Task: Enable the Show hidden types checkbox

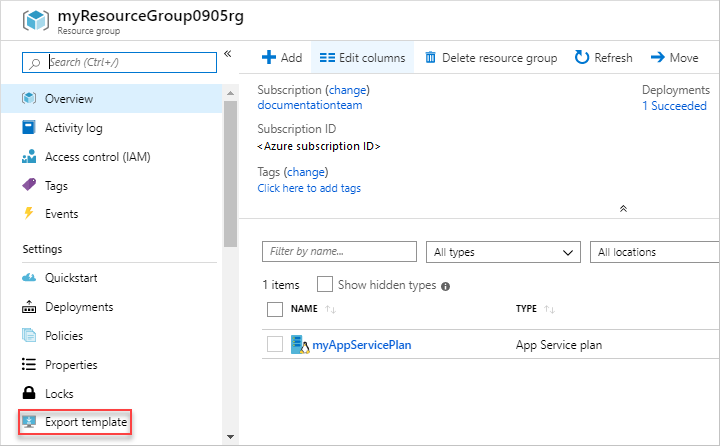Action: 325,285
